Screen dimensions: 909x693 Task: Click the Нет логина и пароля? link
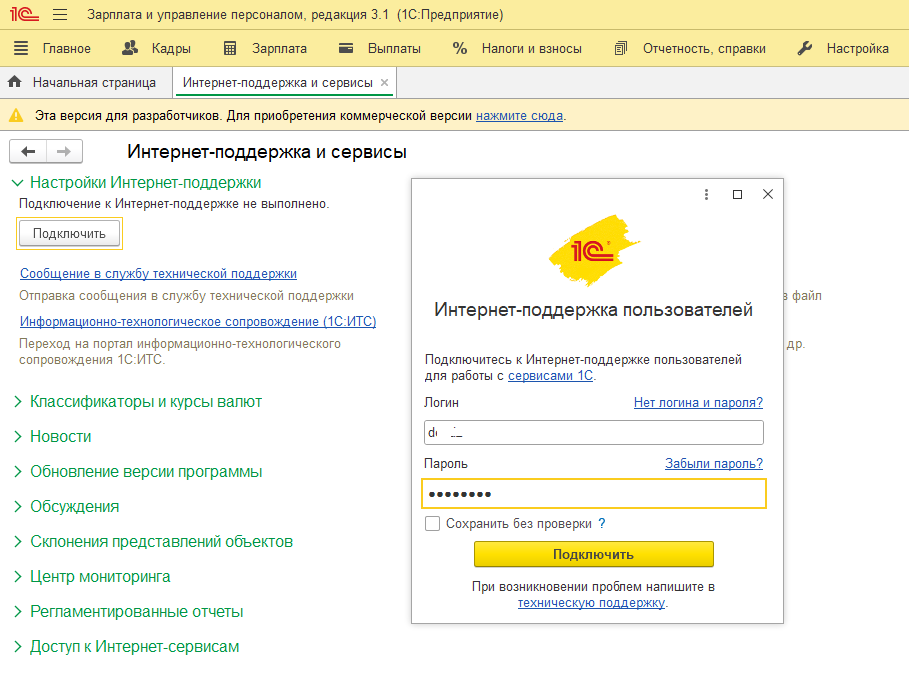(698, 402)
